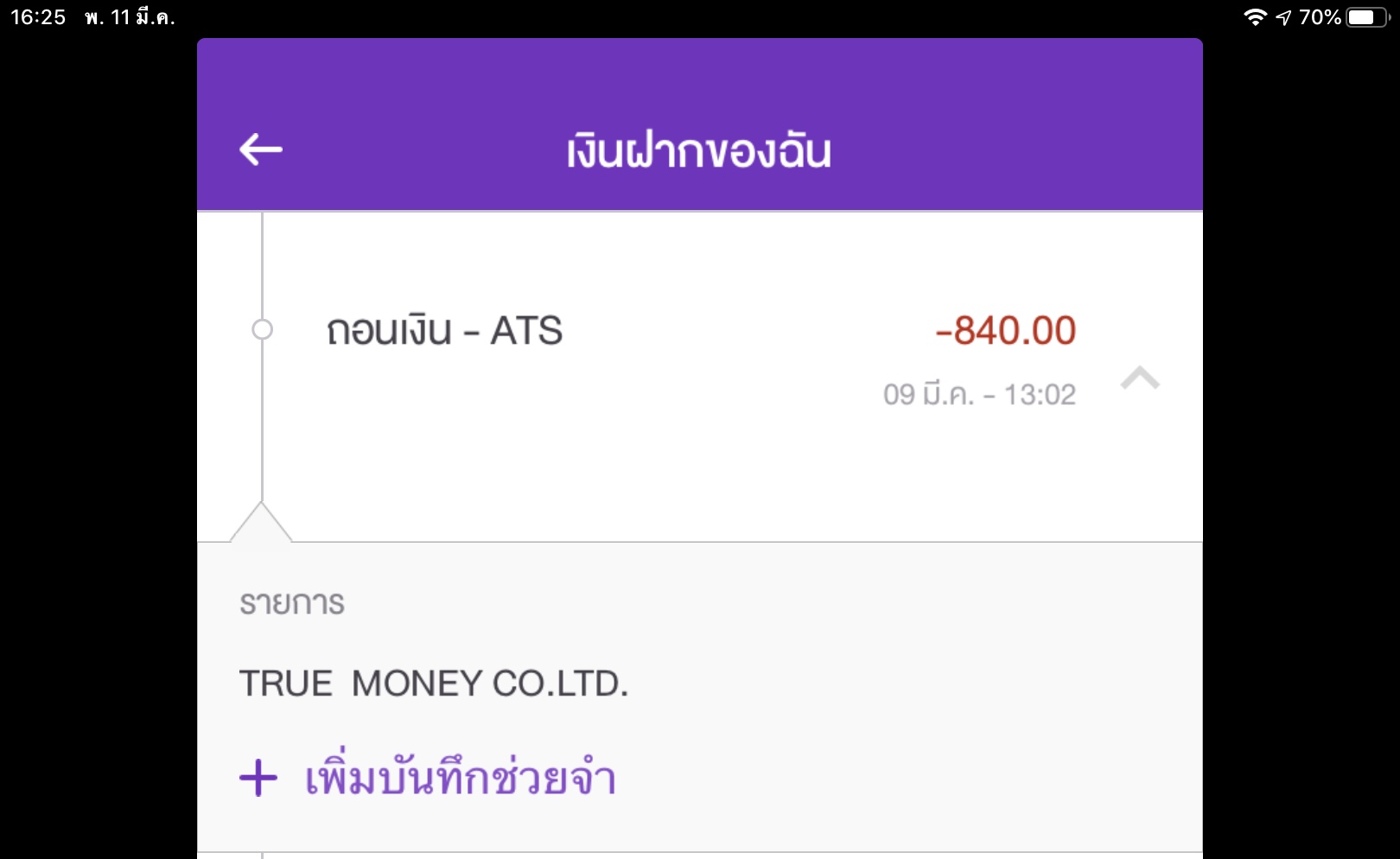The image size is (1400, 859).
Task: Tap the back arrow in the header
Action: tap(261, 150)
